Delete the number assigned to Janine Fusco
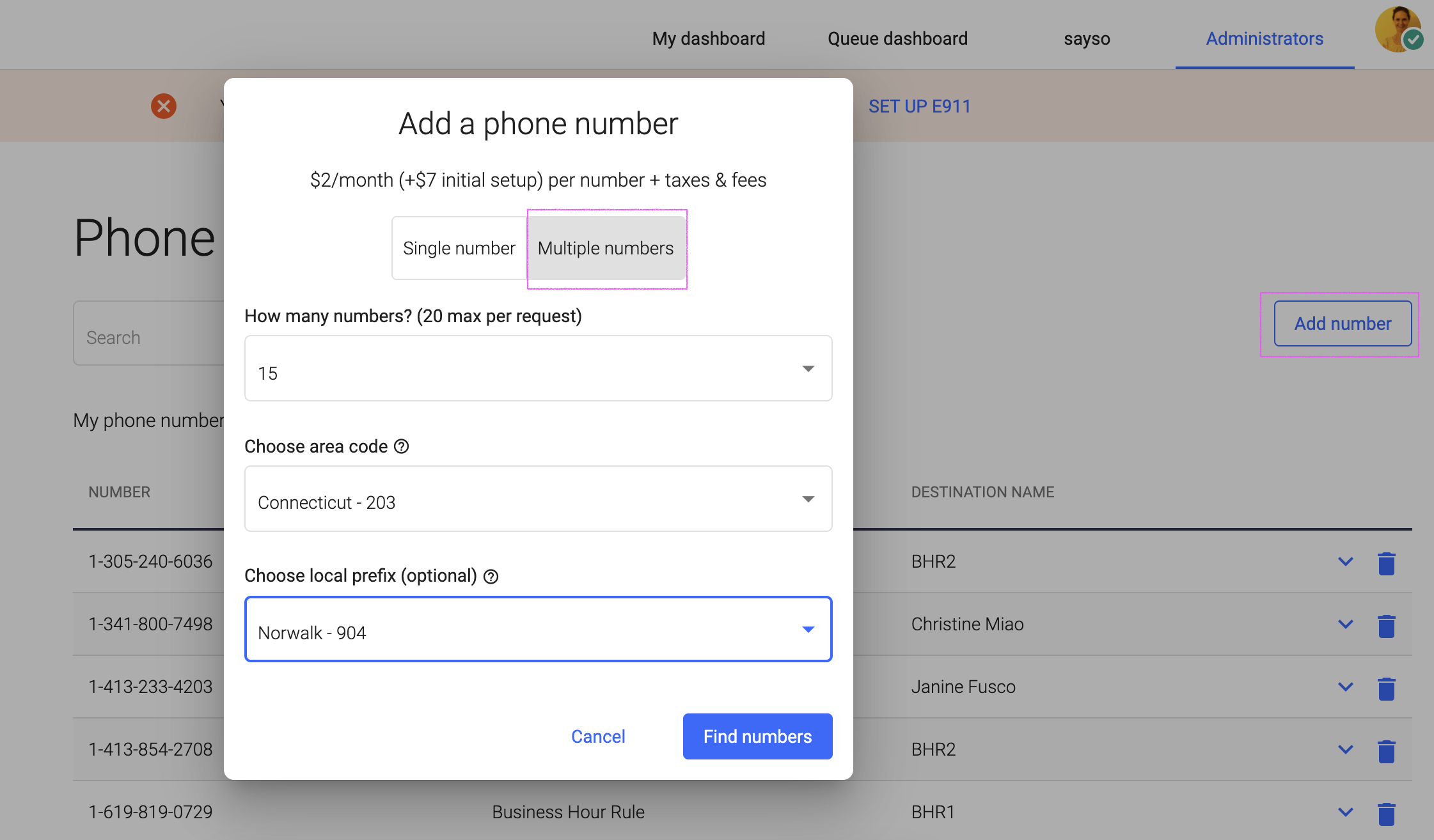 pyautogui.click(x=1387, y=687)
